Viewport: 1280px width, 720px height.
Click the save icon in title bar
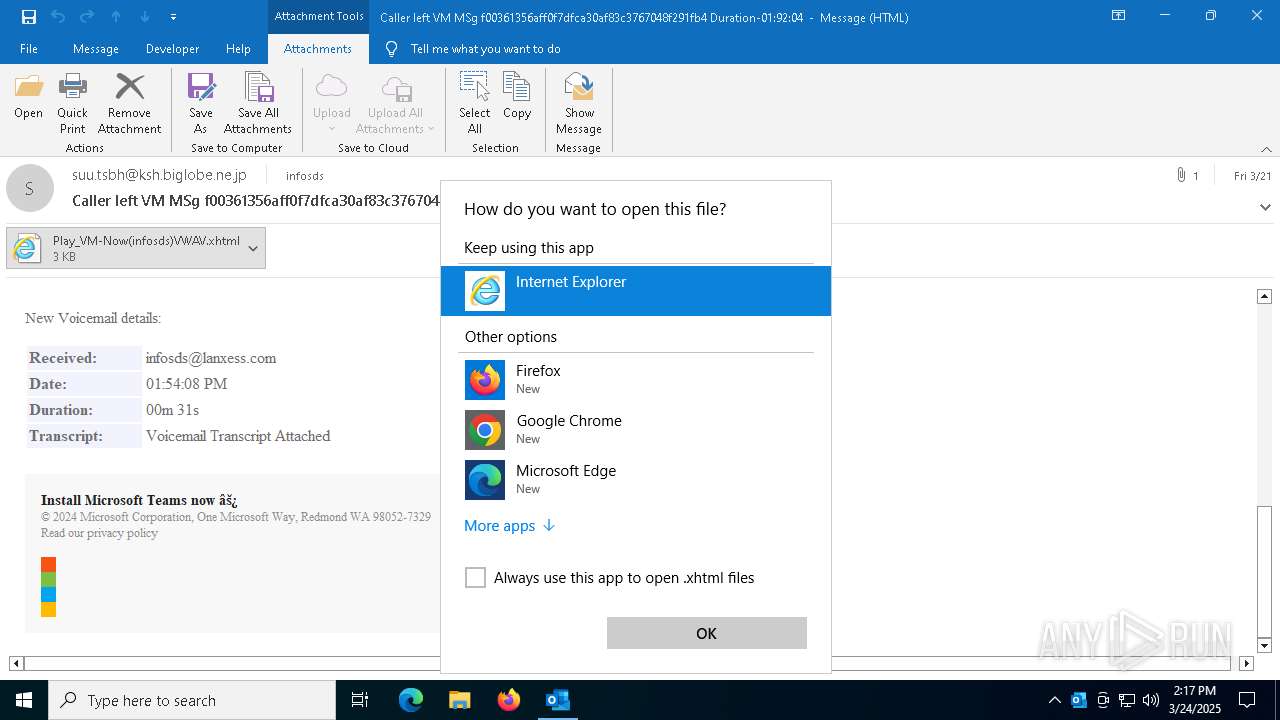pos(28,16)
